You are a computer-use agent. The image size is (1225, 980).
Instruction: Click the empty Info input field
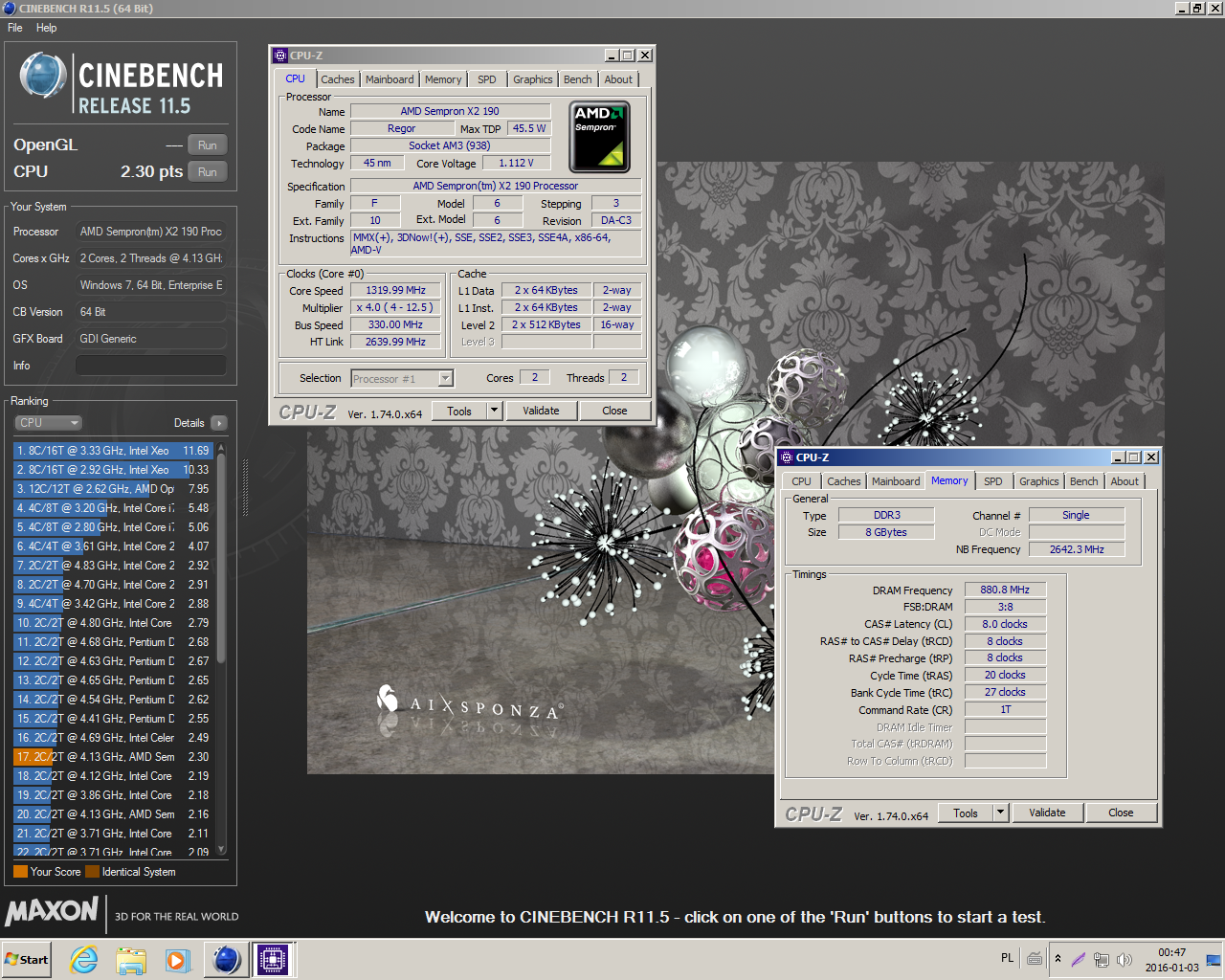(150, 366)
